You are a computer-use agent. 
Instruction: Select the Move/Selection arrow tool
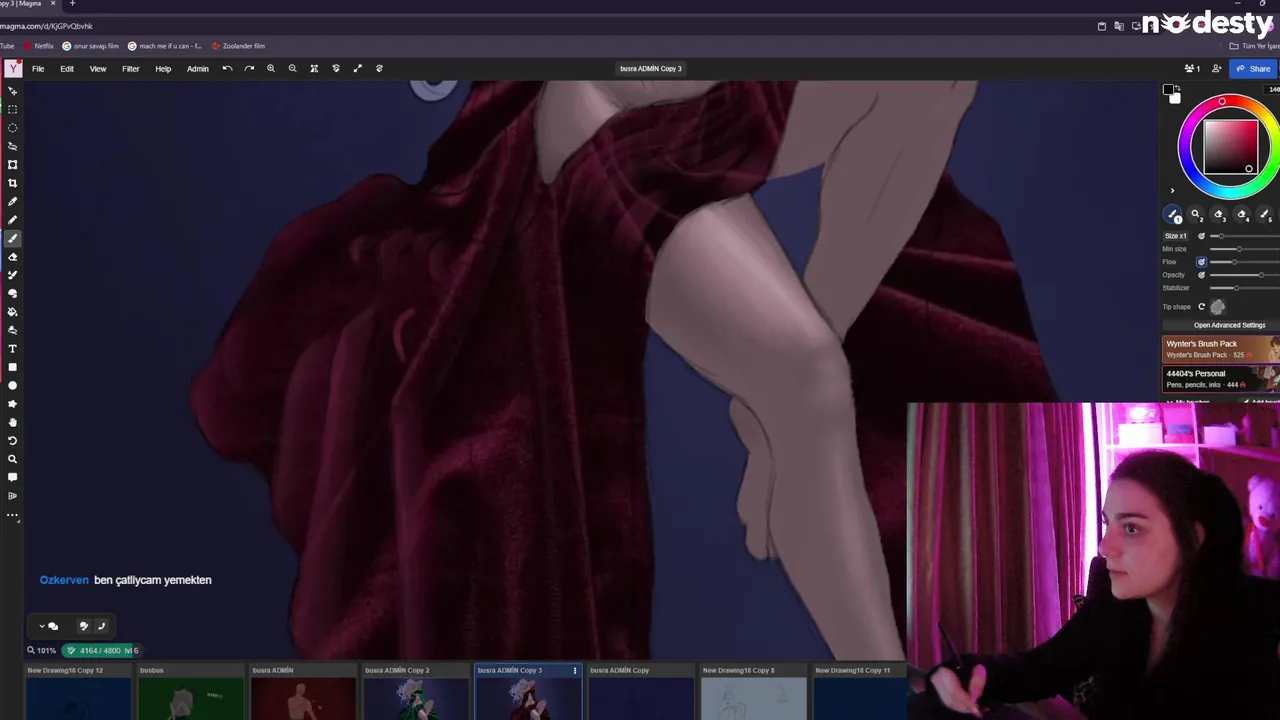coord(12,91)
